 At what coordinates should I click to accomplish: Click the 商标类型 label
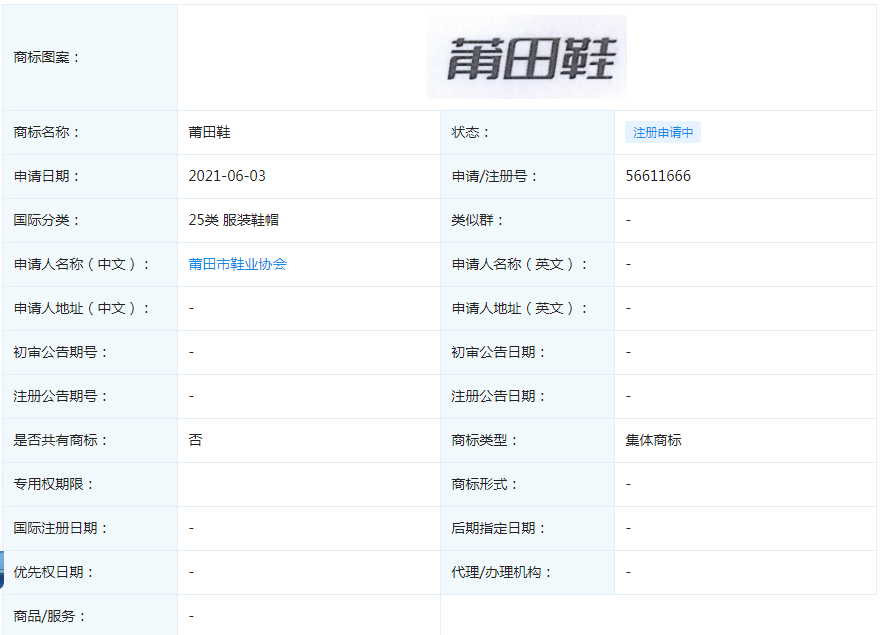coord(484,440)
